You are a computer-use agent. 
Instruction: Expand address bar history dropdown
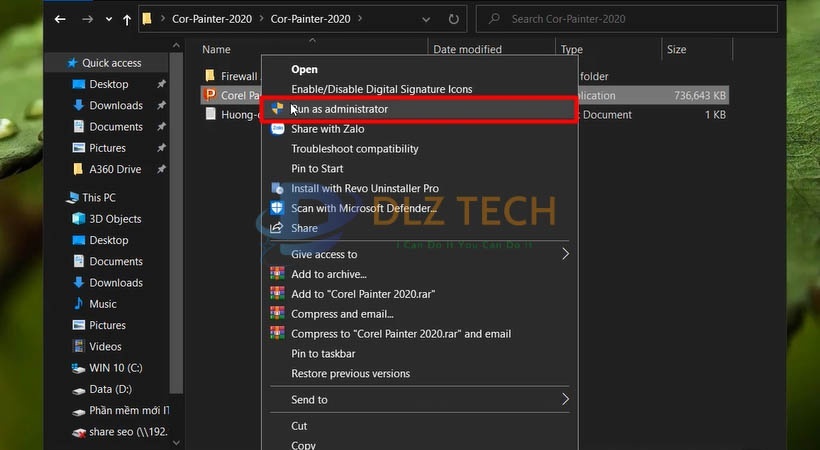pos(426,19)
